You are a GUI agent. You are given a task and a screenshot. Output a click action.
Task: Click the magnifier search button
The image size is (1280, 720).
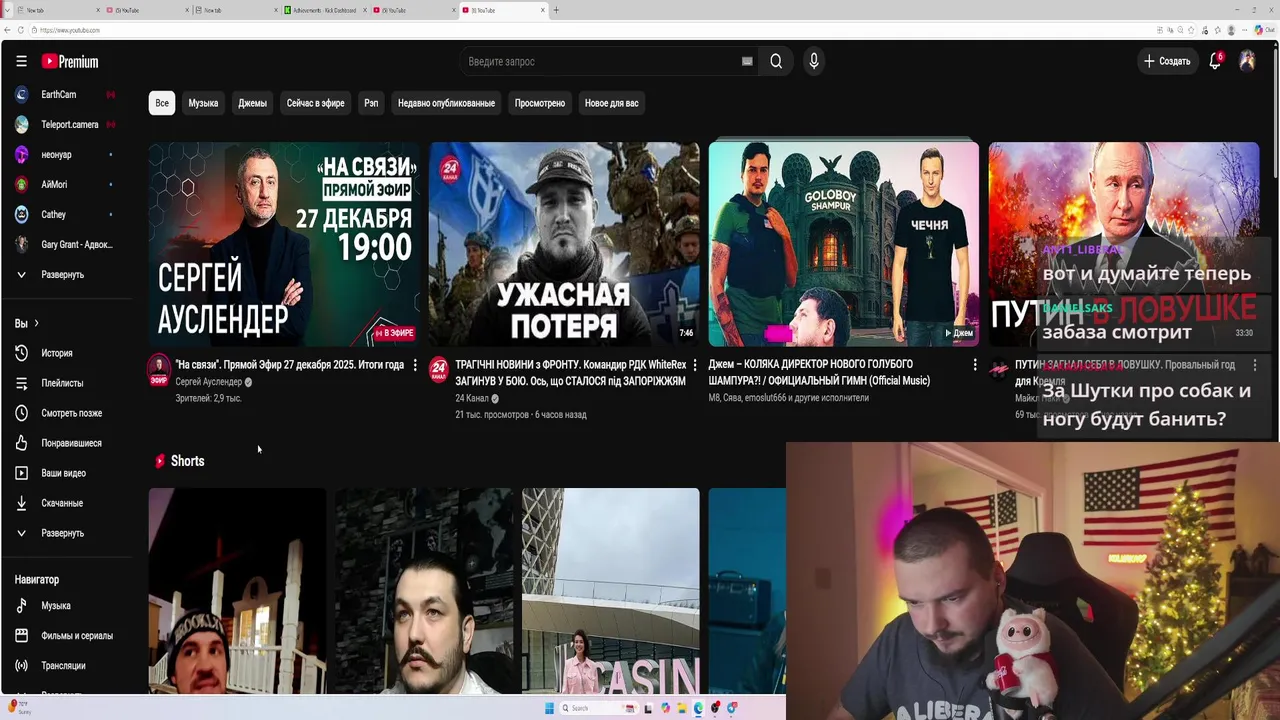776,61
